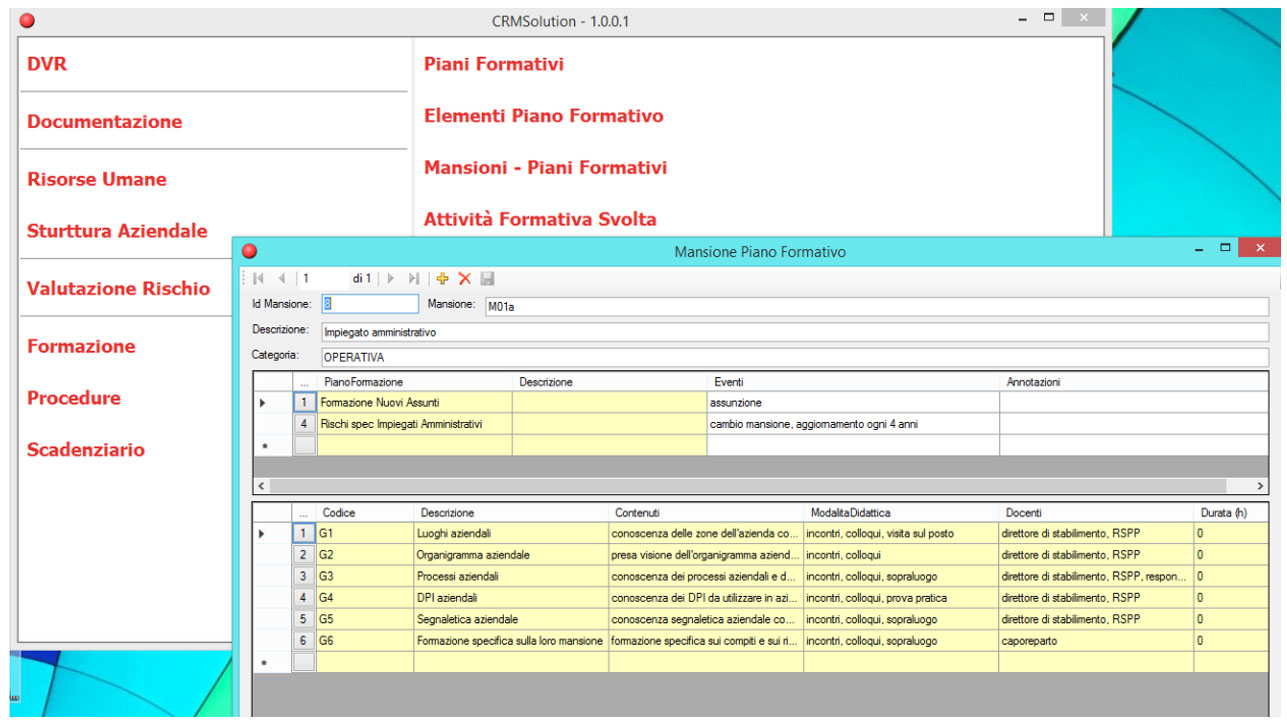
Task: Sort by the Docenti column header
Action: point(1096,513)
